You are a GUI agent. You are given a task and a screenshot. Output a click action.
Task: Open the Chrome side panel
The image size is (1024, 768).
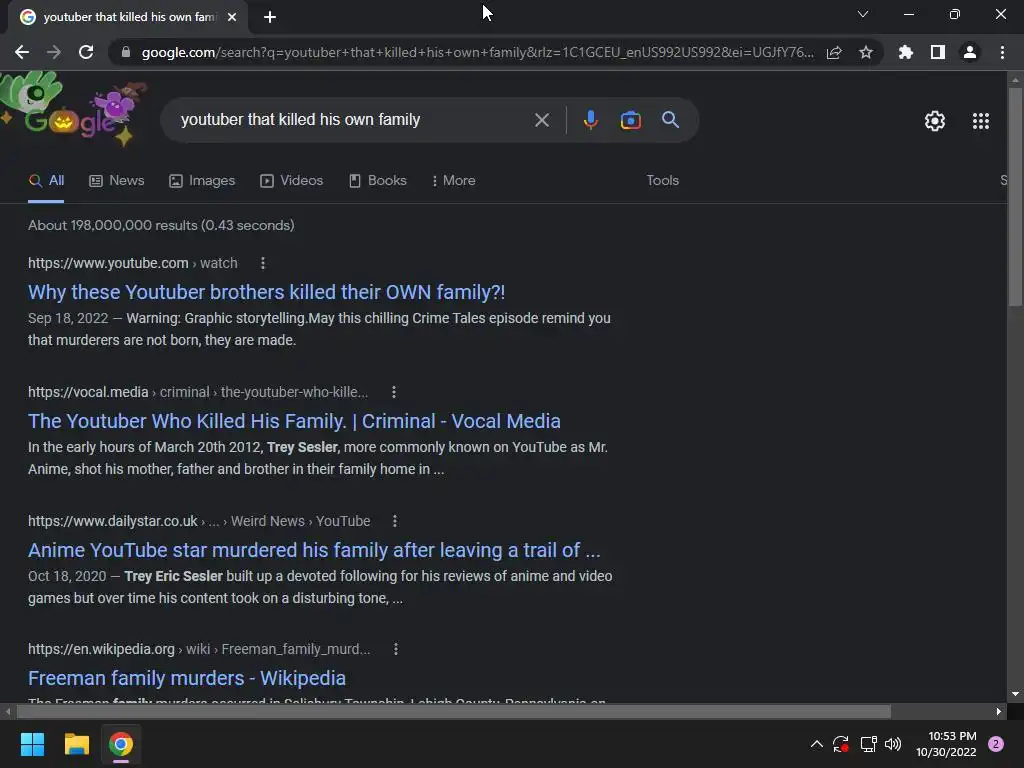point(938,52)
